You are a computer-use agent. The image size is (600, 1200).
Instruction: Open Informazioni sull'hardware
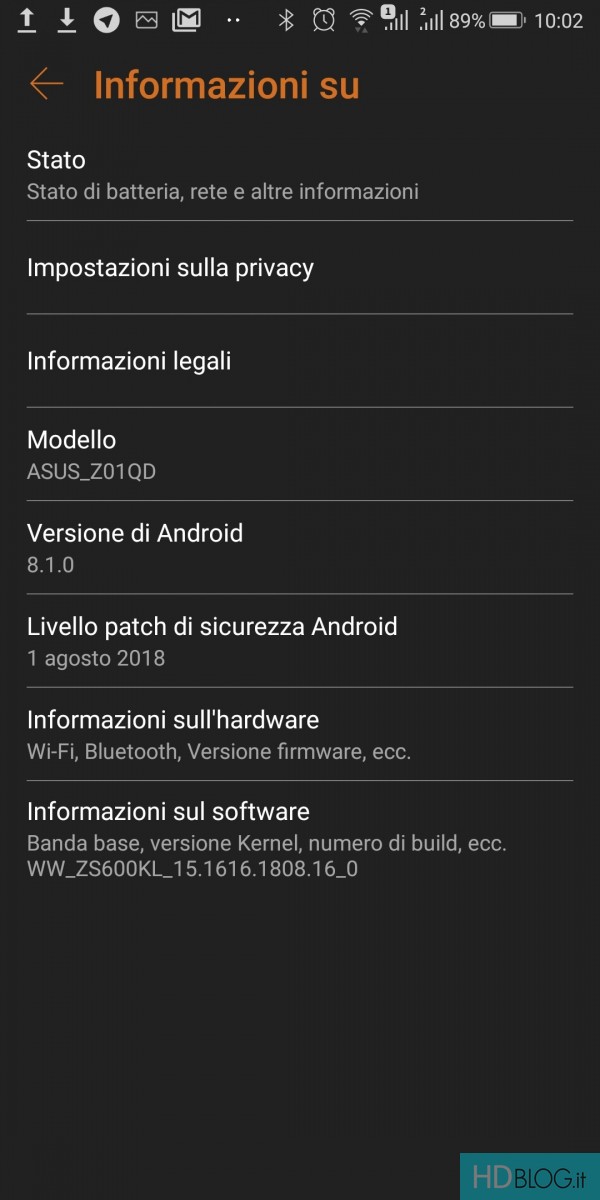[300, 733]
